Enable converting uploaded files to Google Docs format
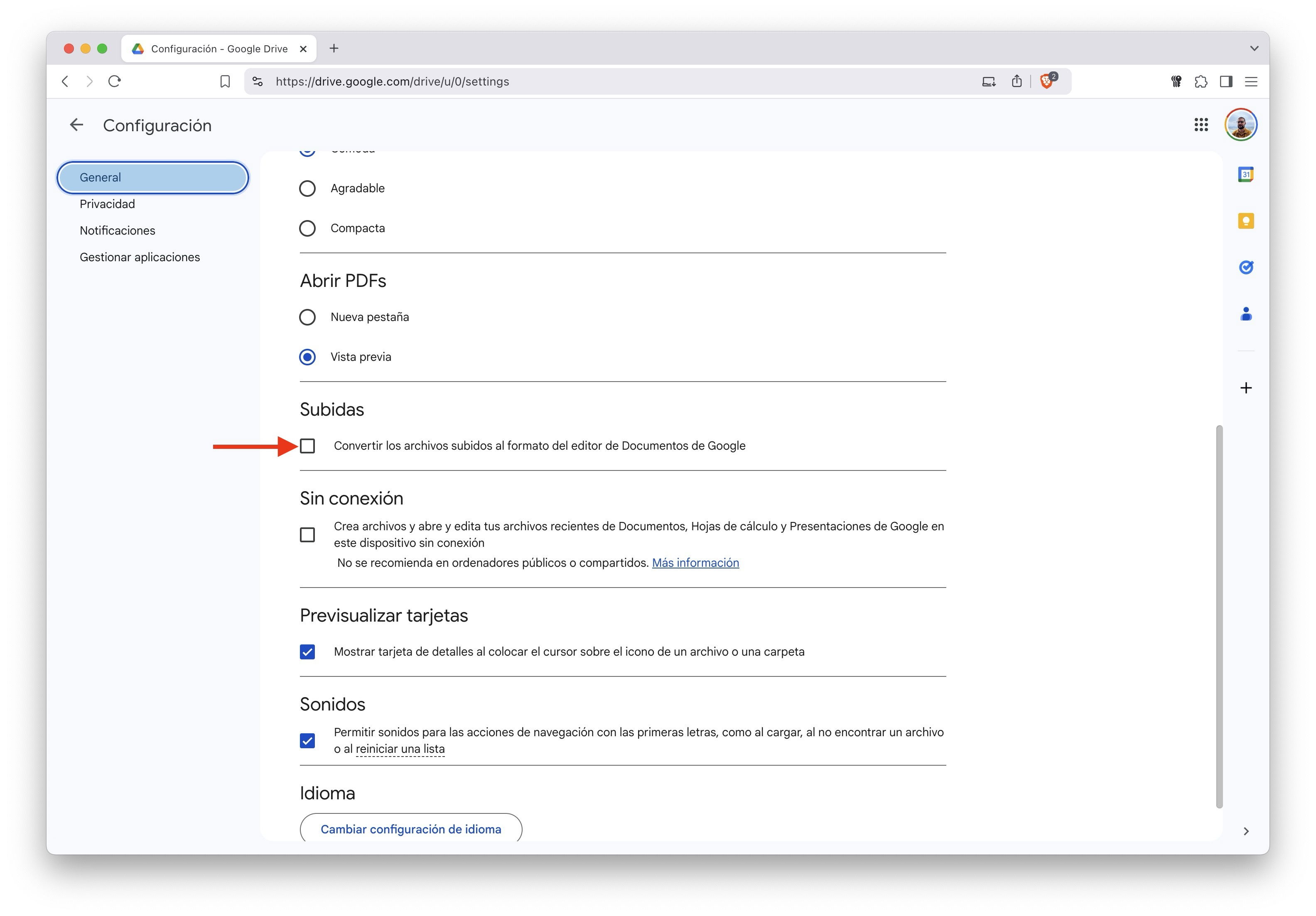The width and height of the screenshot is (1316, 916). coord(307,446)
